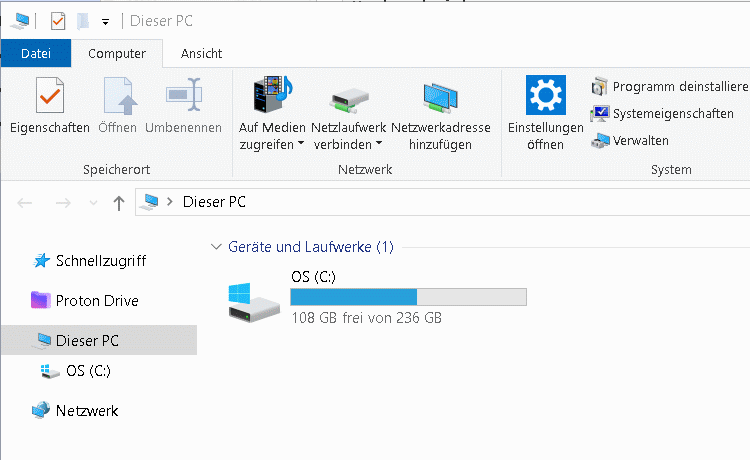750x460 pixels.
Task: Expand the Netzlaufwerk verbinden dropdown arrow
Action: [379, 143]
